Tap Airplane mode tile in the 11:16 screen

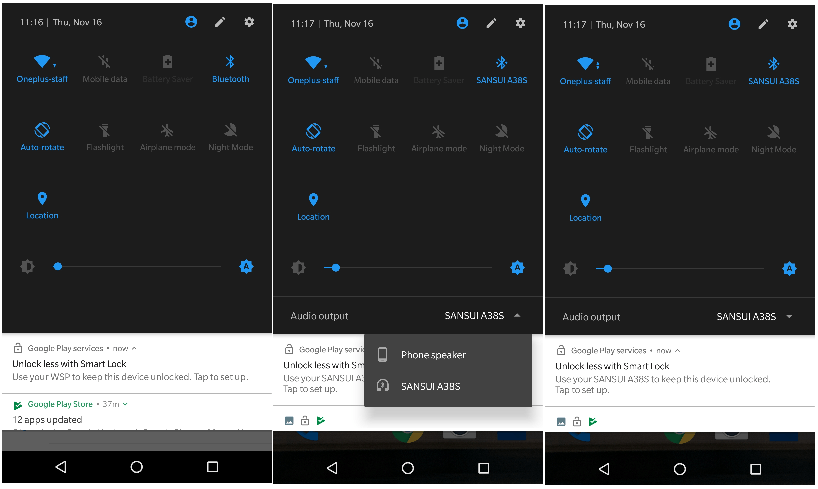[167, 137]
